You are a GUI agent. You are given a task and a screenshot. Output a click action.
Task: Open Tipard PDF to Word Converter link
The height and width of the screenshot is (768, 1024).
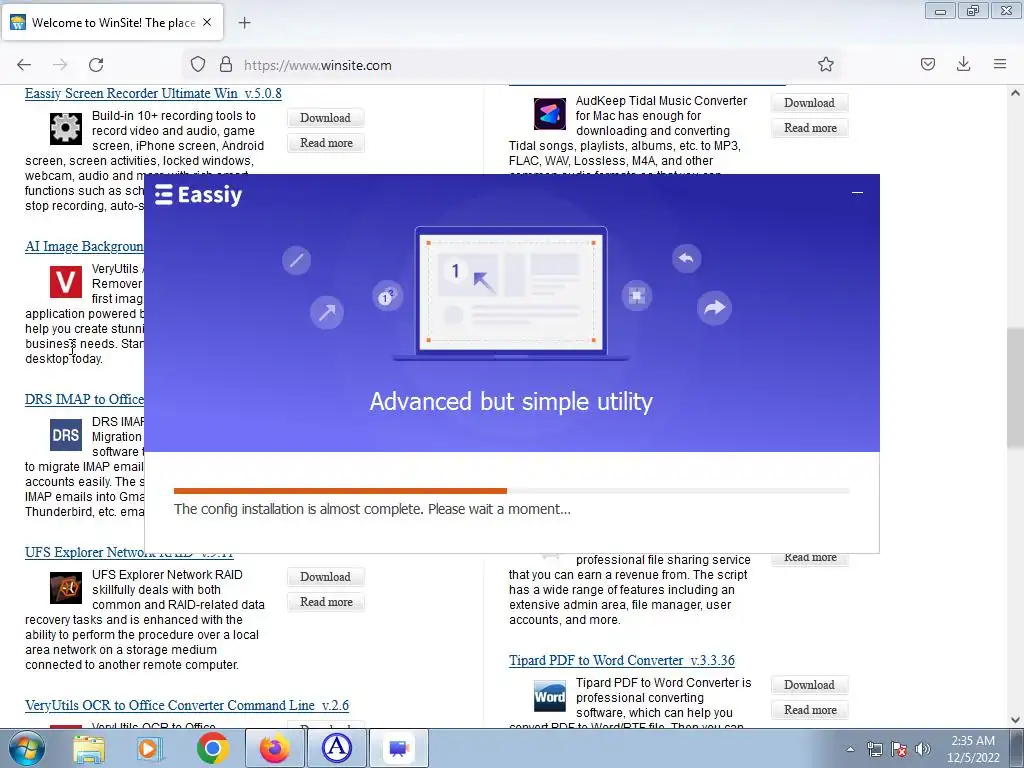point(622,660)
